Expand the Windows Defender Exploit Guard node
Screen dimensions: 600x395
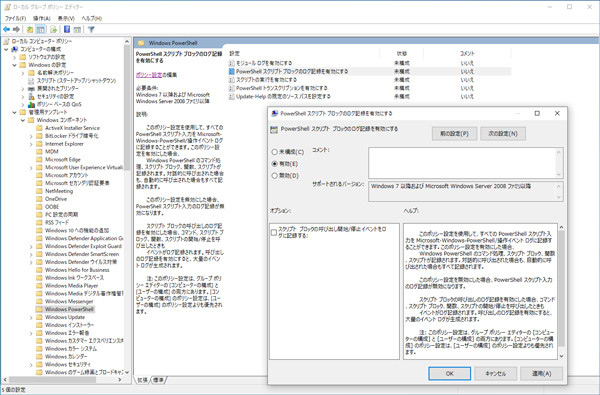31,246
